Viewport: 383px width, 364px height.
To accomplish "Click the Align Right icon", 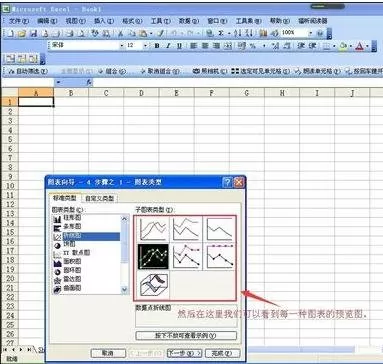I will click(216, 46).
